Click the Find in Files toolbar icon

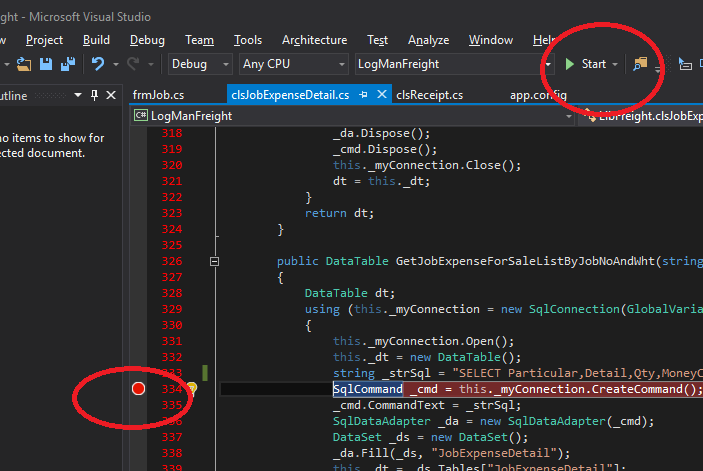point(640,64)
